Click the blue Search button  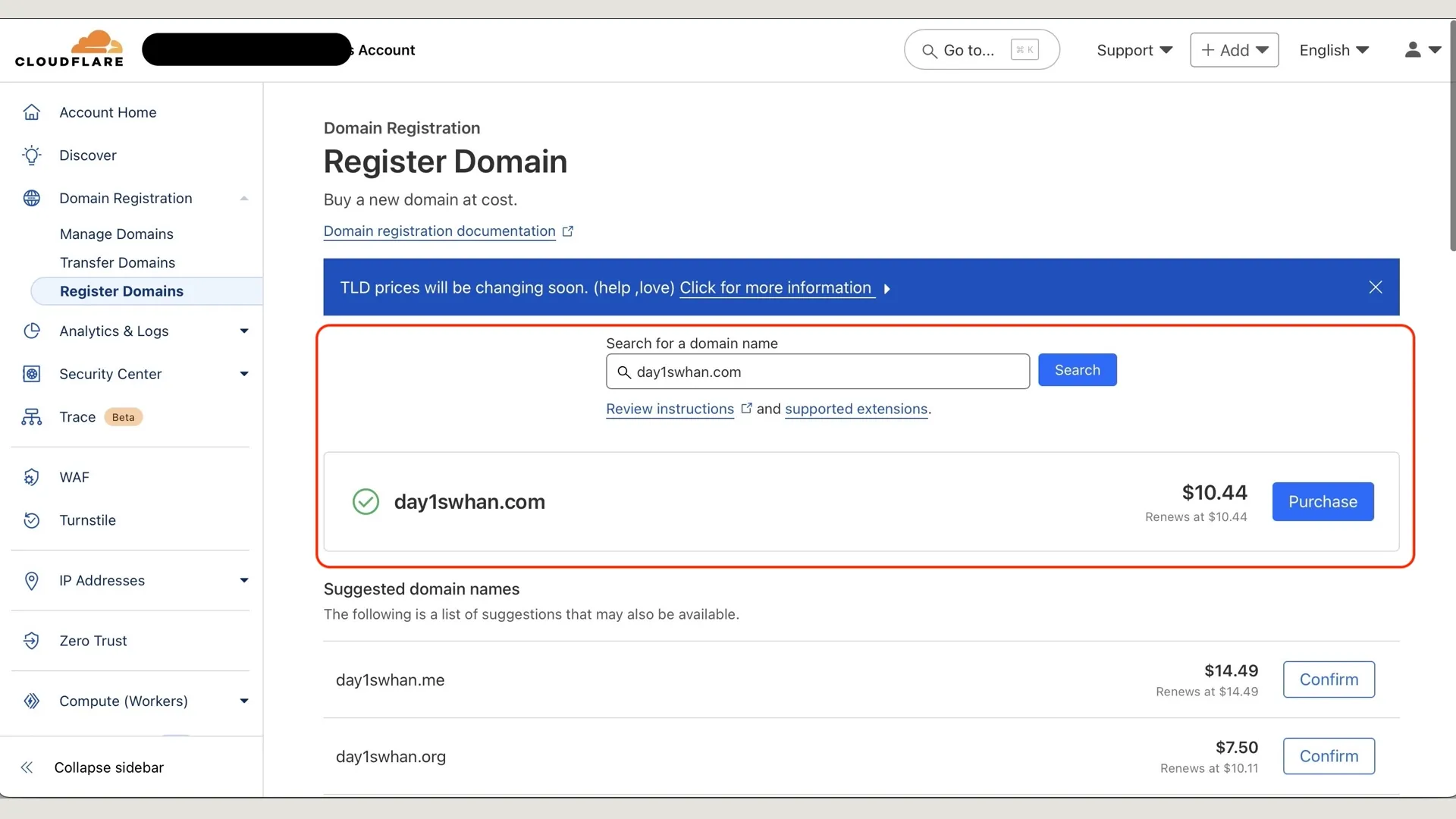pyautogui.click(x=1077, y=370)
